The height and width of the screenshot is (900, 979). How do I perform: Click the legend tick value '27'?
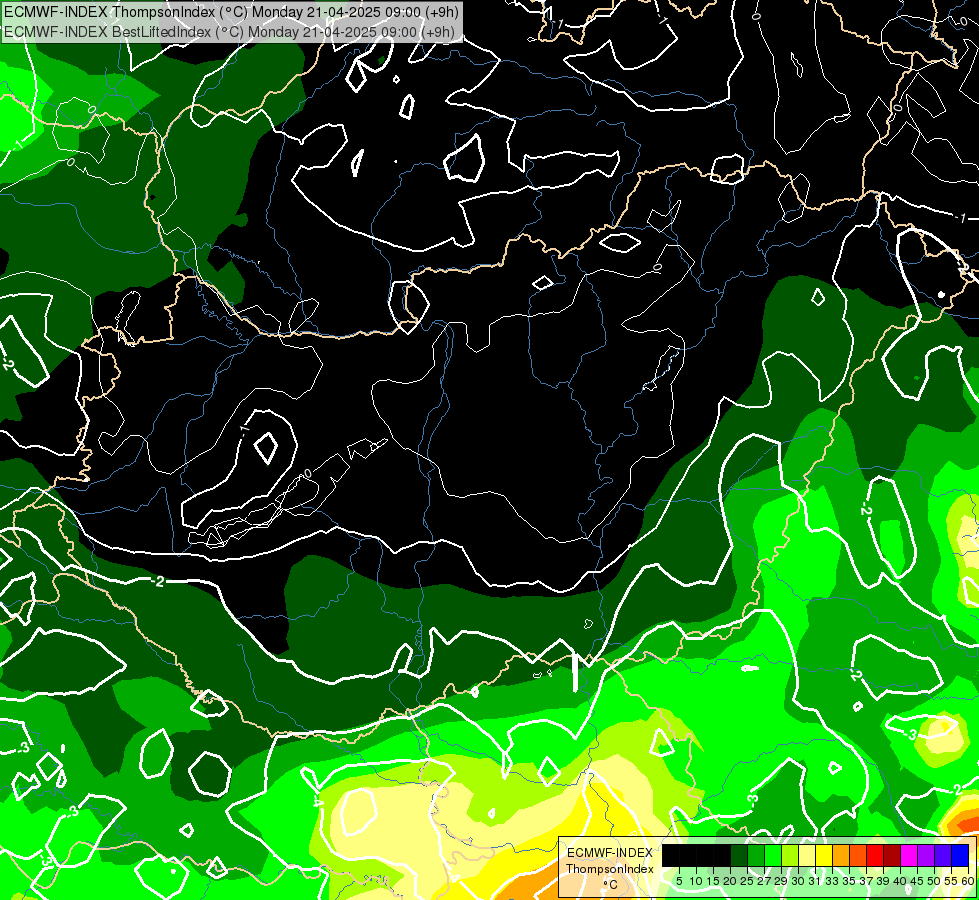764,881
